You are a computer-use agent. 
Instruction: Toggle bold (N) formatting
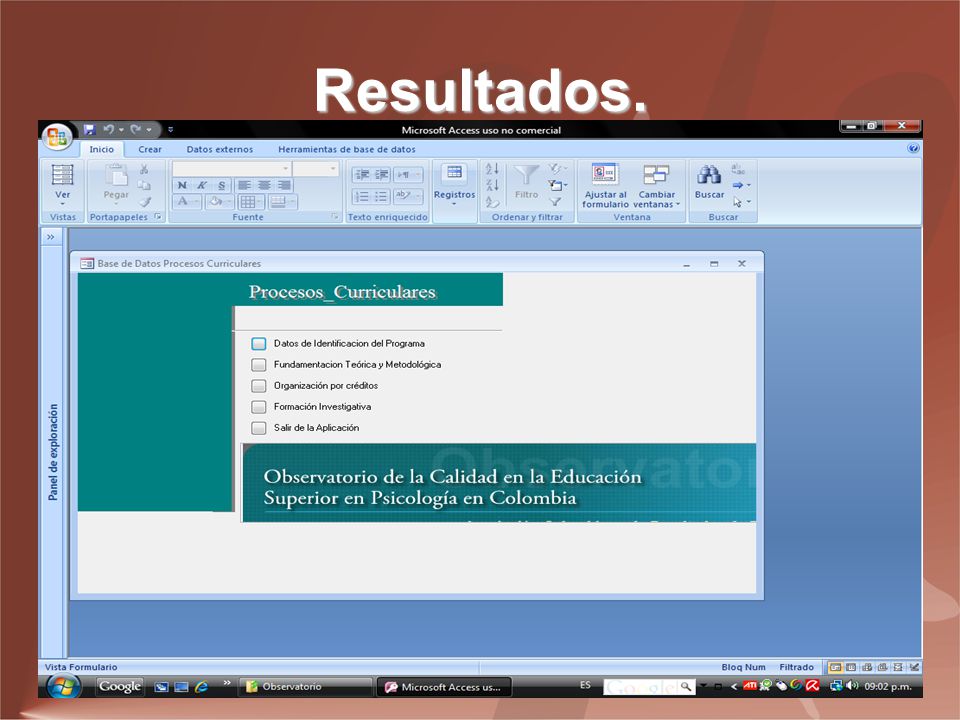[182, 186]
